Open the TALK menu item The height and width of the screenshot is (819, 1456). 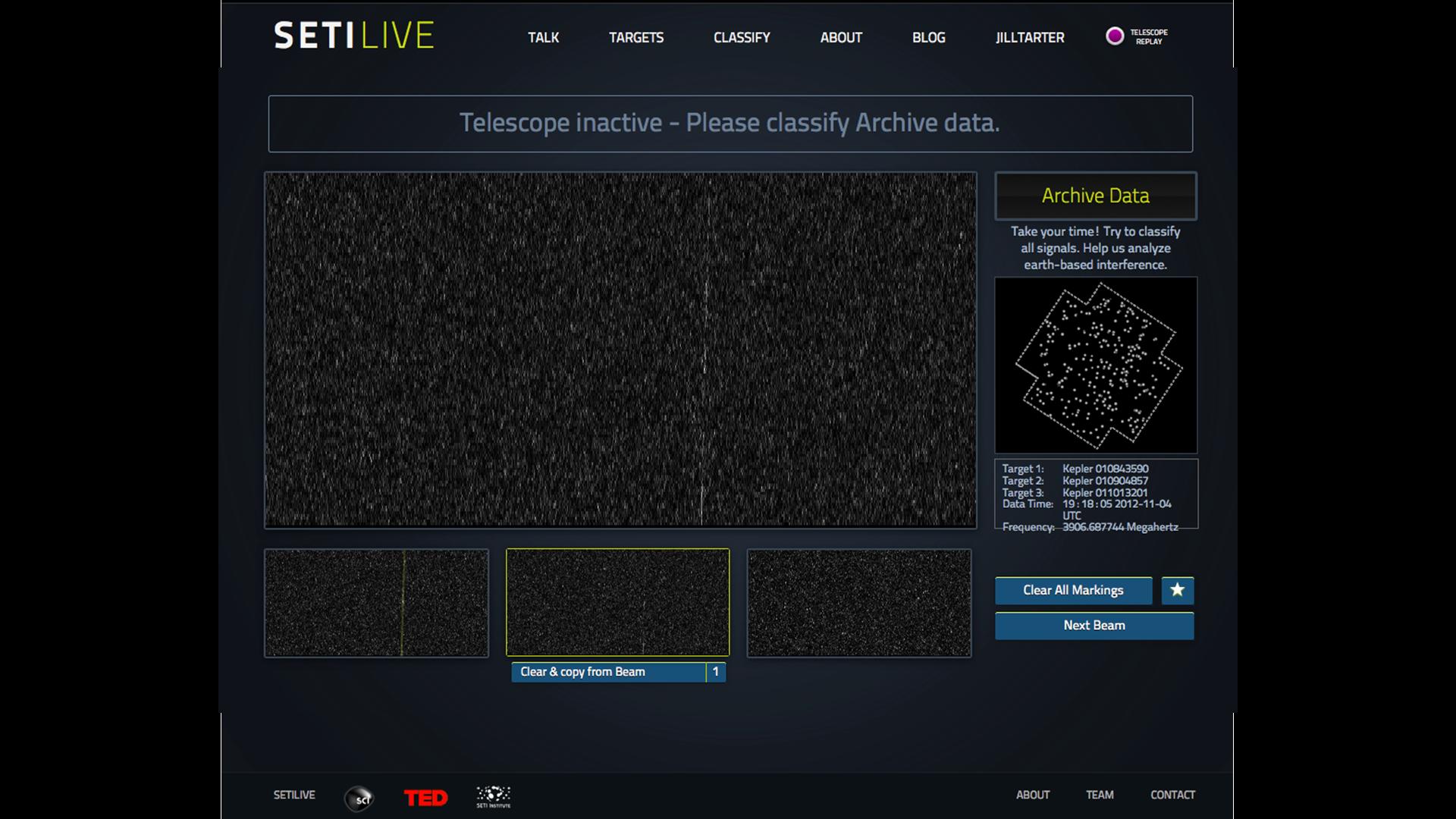[543, 37]
